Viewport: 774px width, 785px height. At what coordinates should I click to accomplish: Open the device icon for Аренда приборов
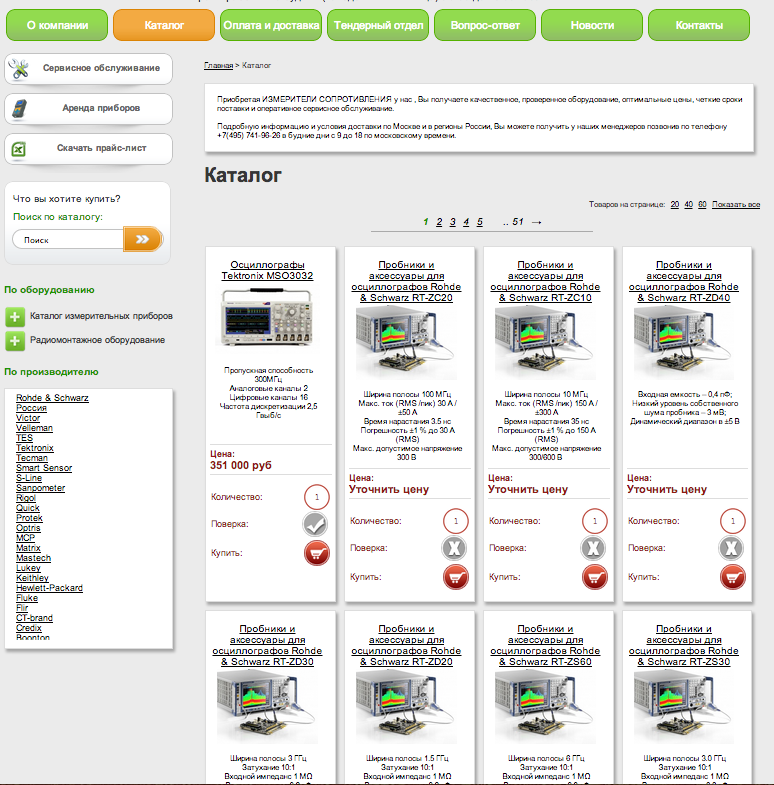click(x=19, y=109)
